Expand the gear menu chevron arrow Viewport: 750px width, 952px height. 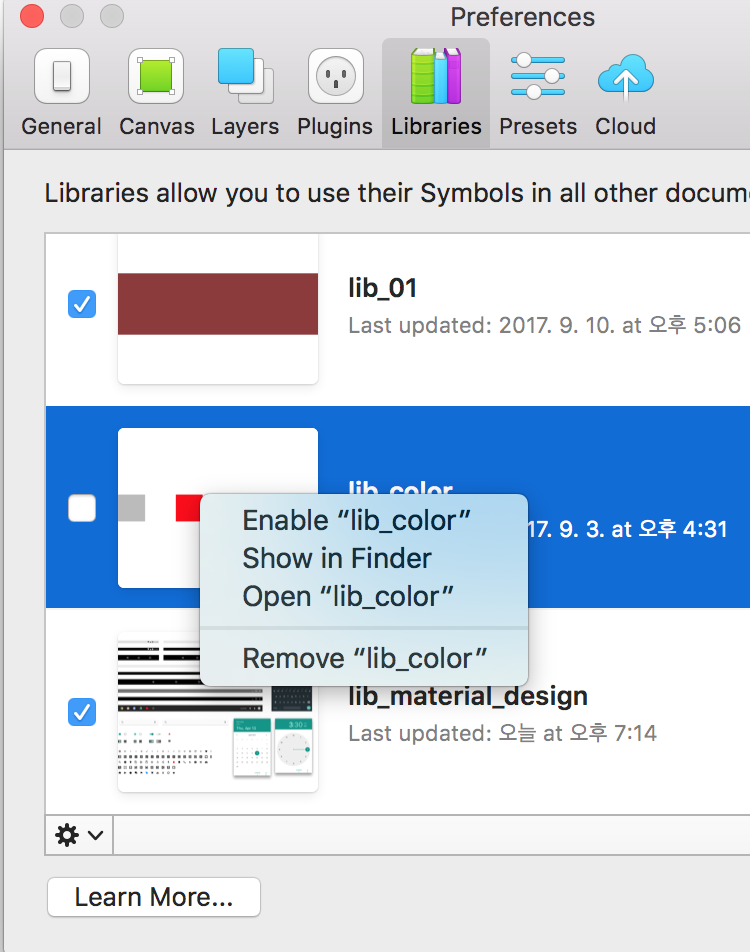pos(95,835)
